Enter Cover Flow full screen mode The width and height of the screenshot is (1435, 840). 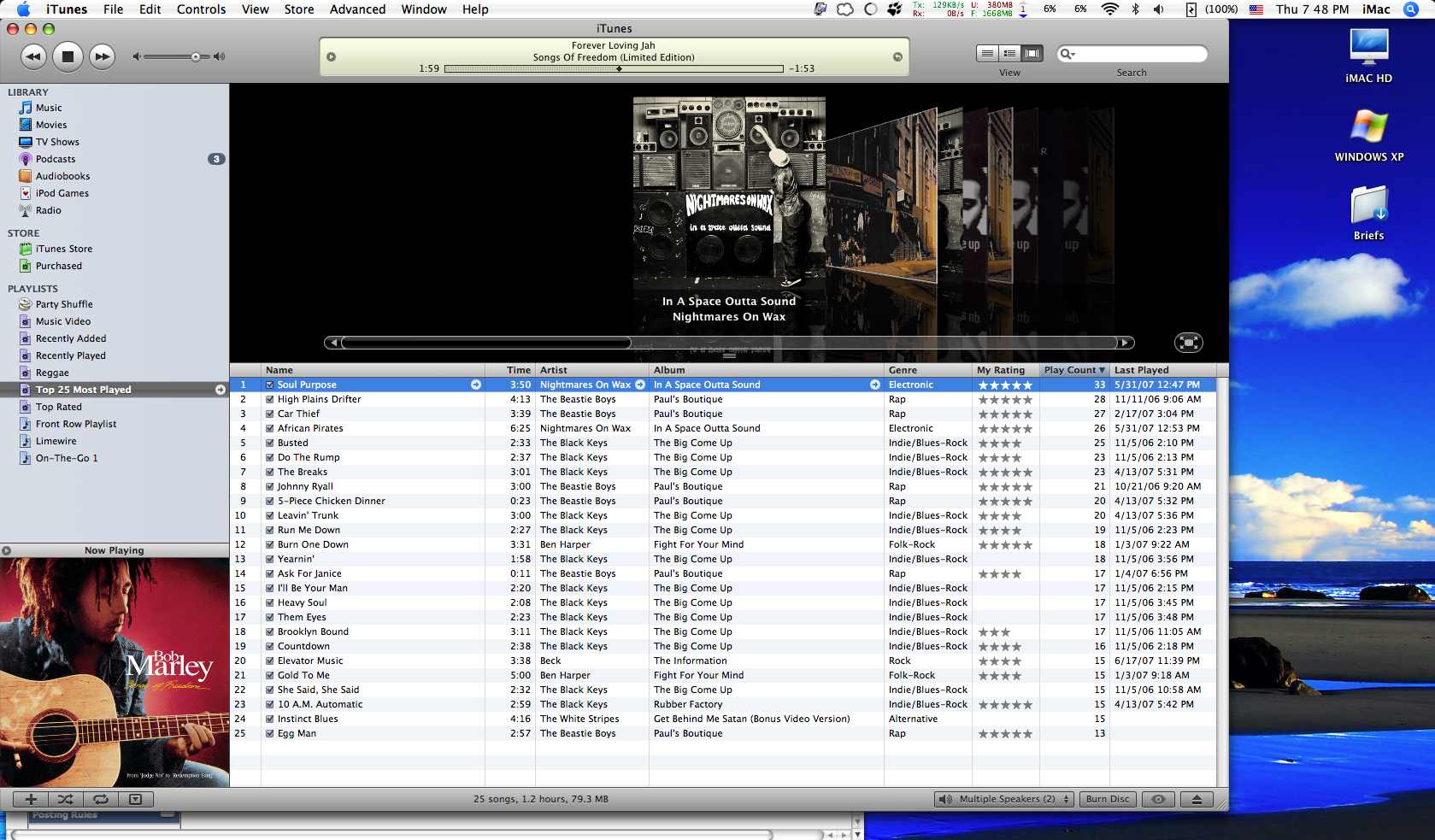click(x=1188, y=343)
